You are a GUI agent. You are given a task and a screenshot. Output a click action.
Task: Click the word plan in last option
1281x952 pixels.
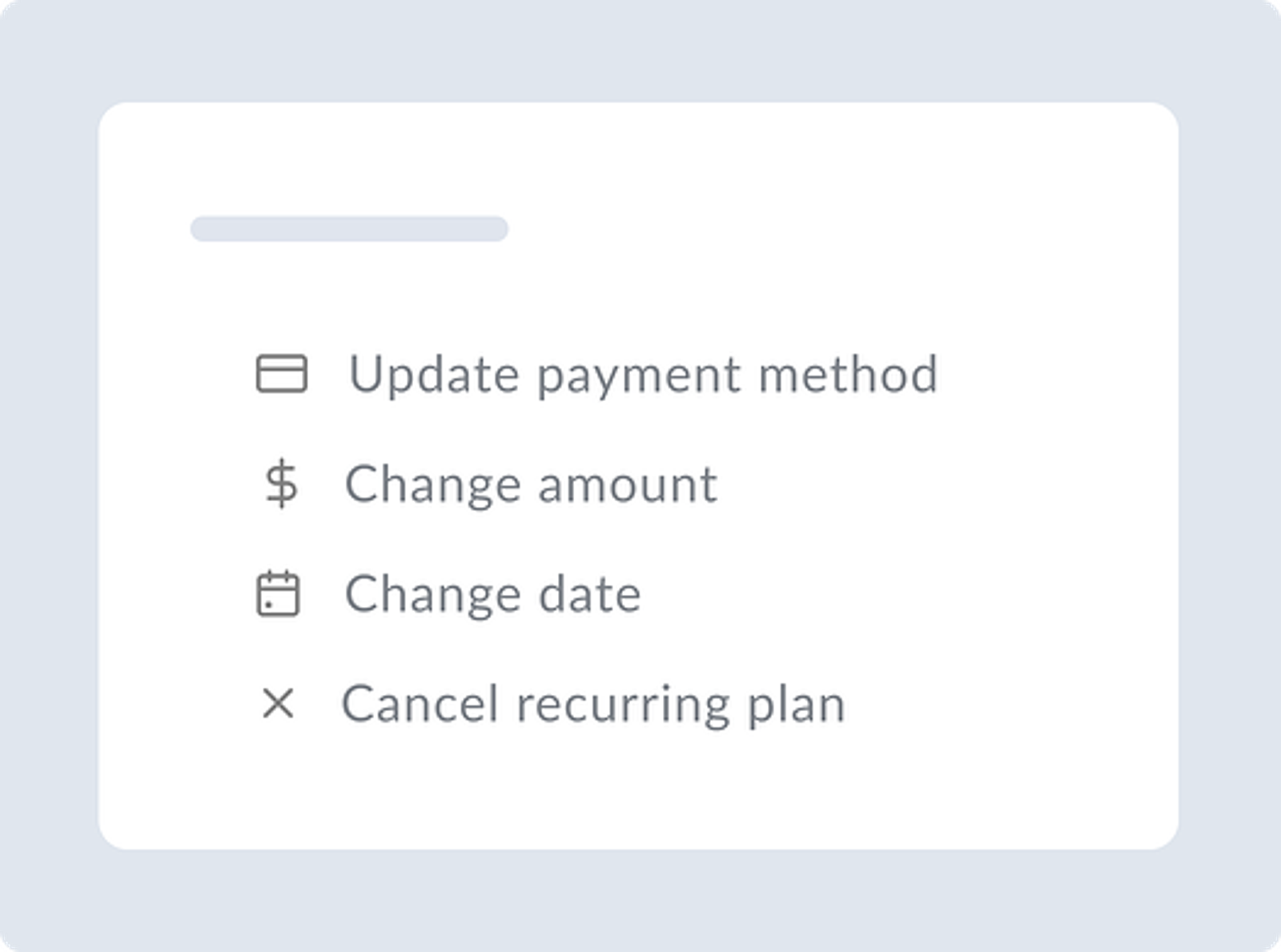click(795, 704)
